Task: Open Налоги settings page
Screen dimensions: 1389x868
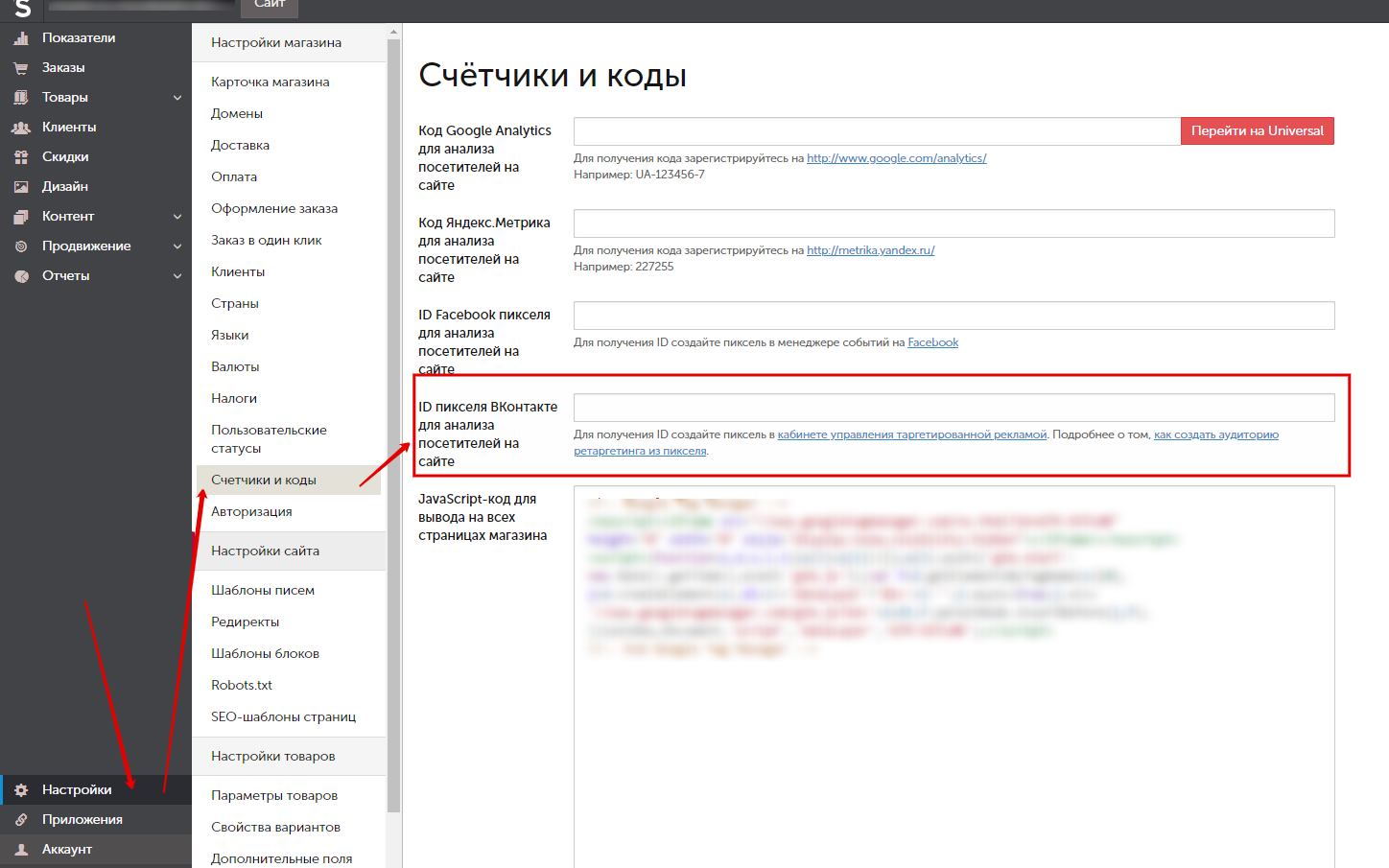Action: 234,399
